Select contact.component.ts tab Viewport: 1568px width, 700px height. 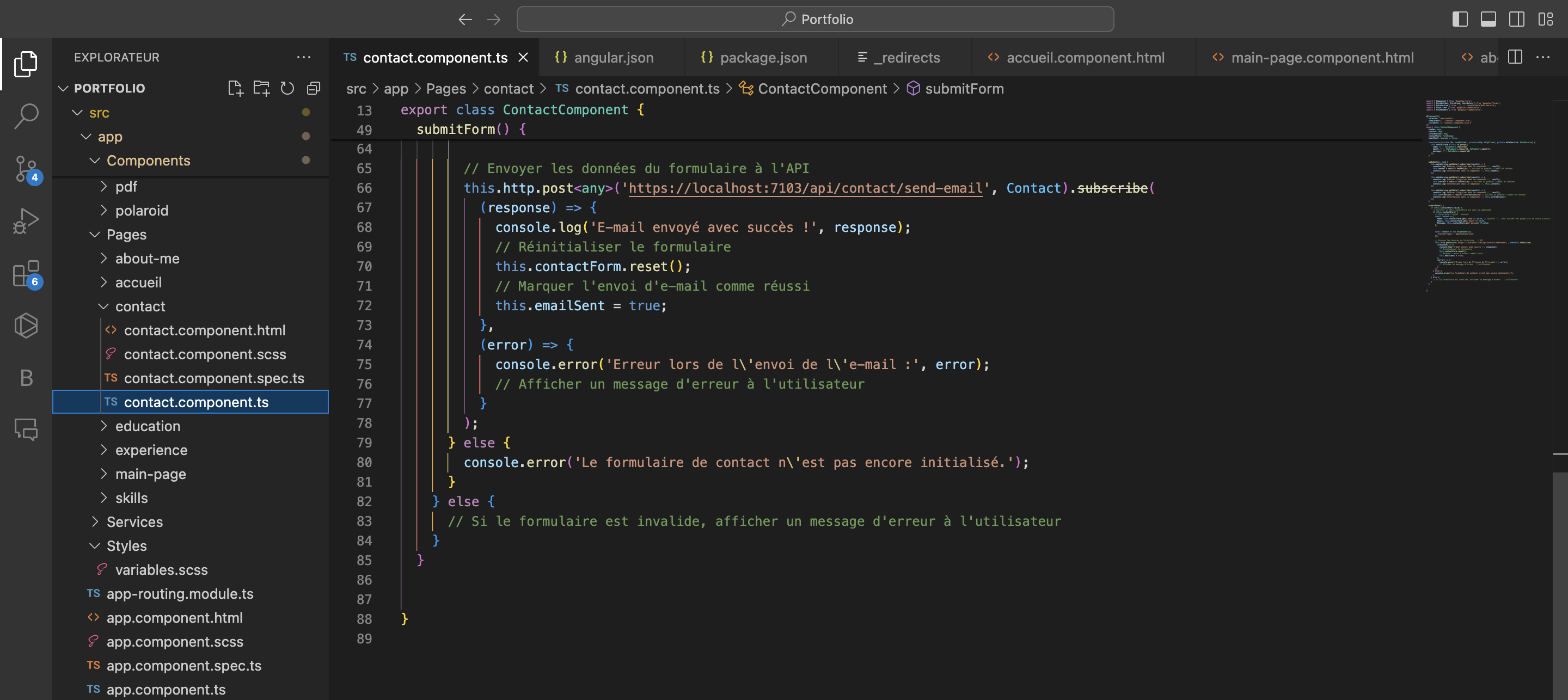click(x=435, y=57)
